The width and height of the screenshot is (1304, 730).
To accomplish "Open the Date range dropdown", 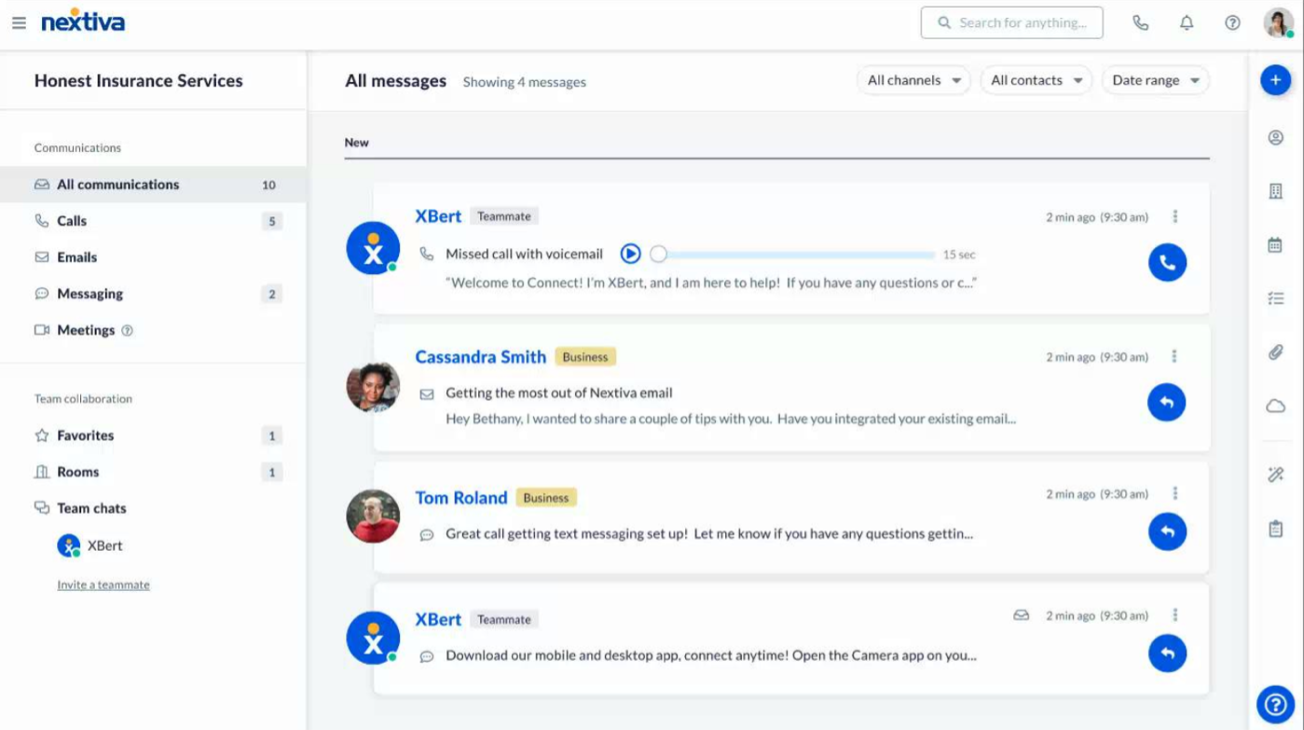I will pyautogui.click(x=1155, y=80).
